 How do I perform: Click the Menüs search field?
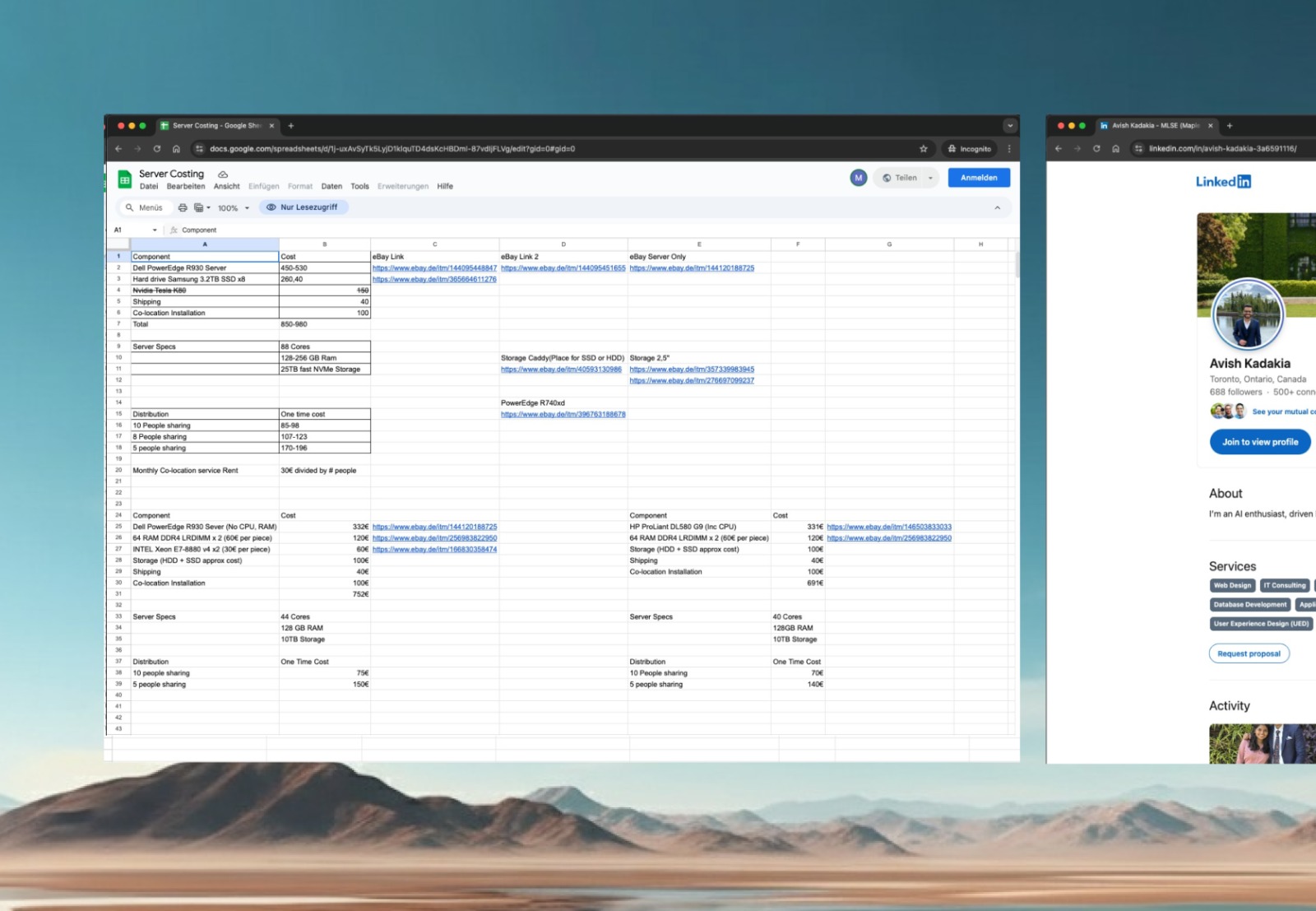(x=150, y=208)
